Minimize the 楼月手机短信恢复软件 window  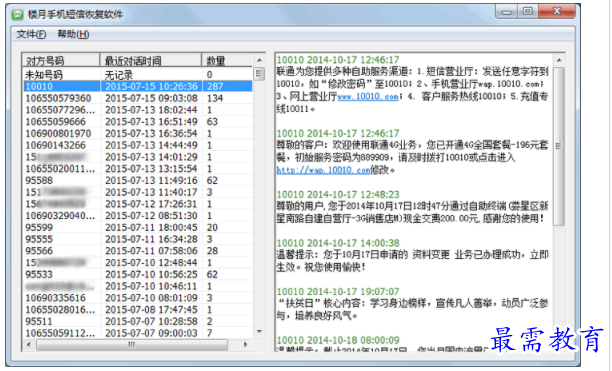click(507, 11)
